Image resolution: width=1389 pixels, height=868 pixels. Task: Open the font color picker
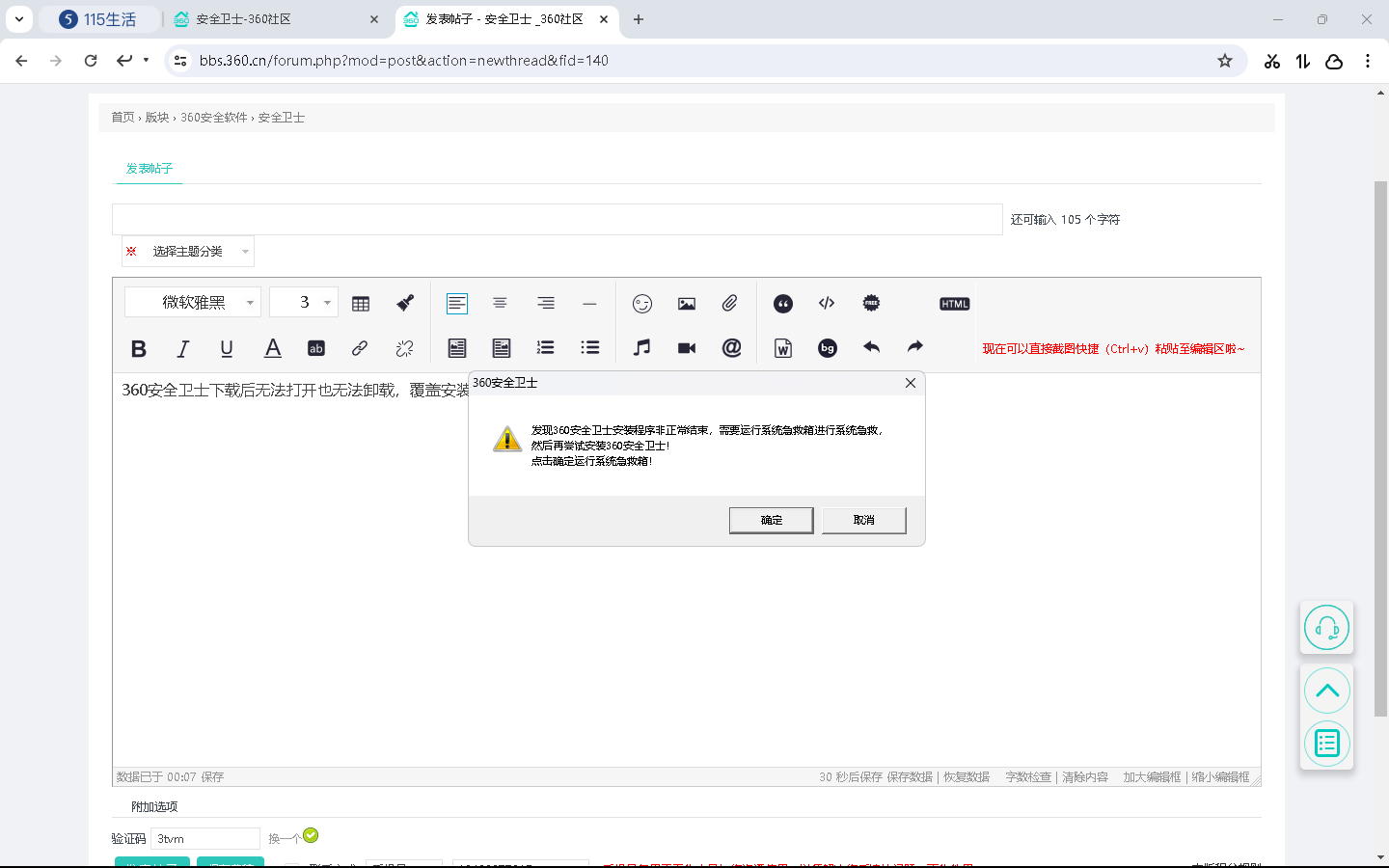(273, 348)
